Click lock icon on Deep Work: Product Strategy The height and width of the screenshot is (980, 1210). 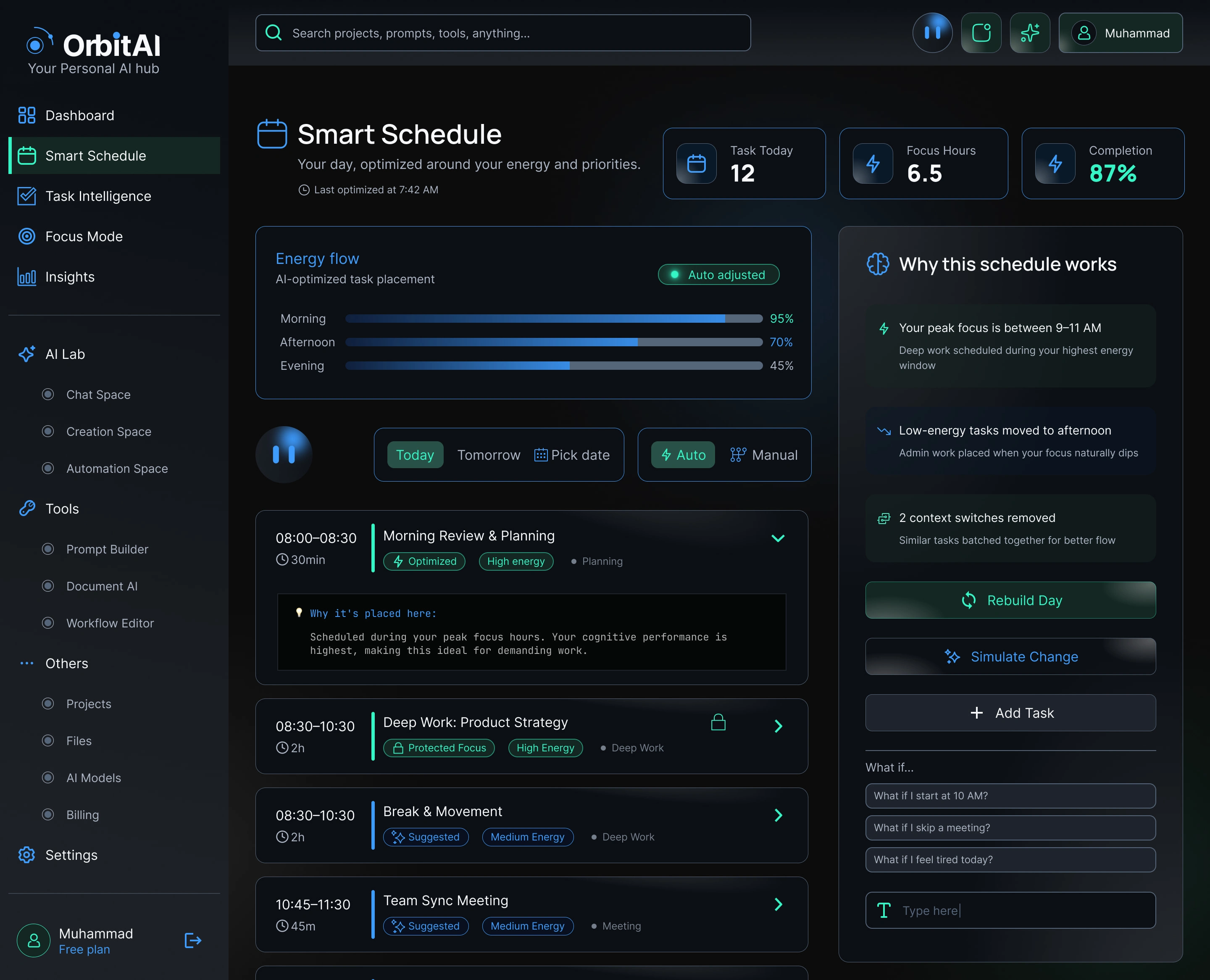(x=718, y=722)
